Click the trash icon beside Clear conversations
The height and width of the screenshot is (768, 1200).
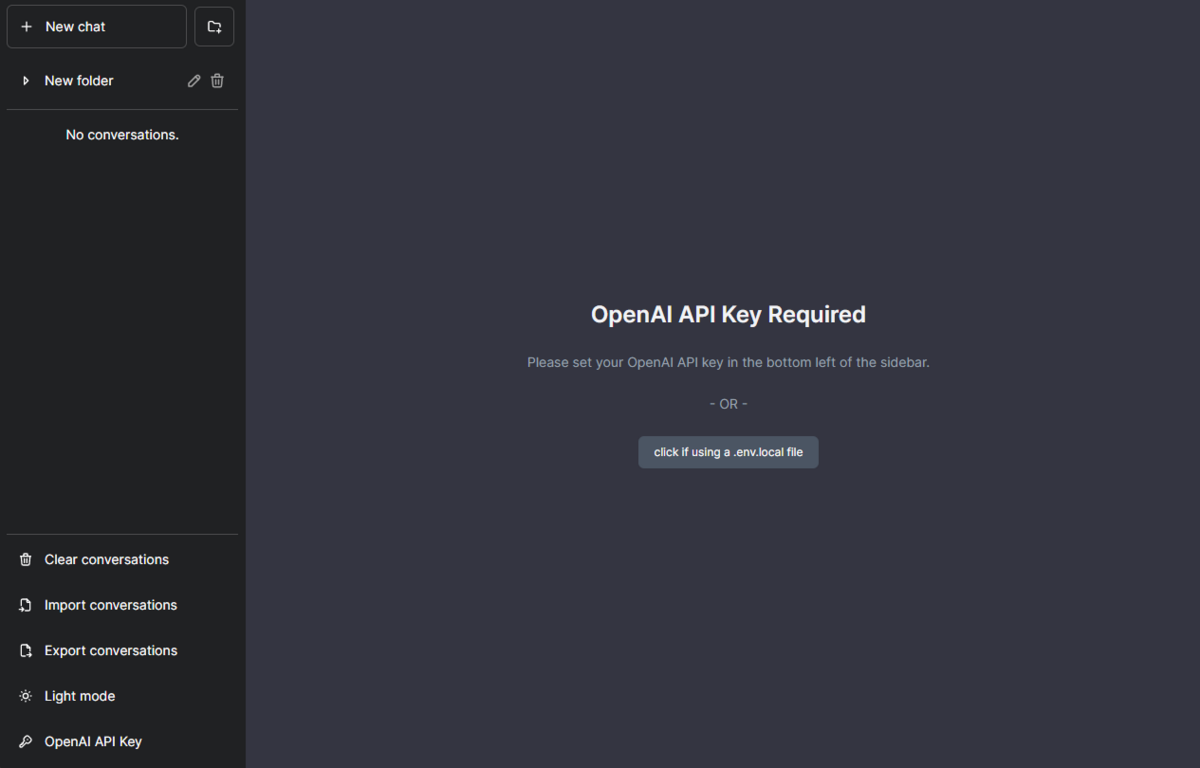click(x=25, y=559)
